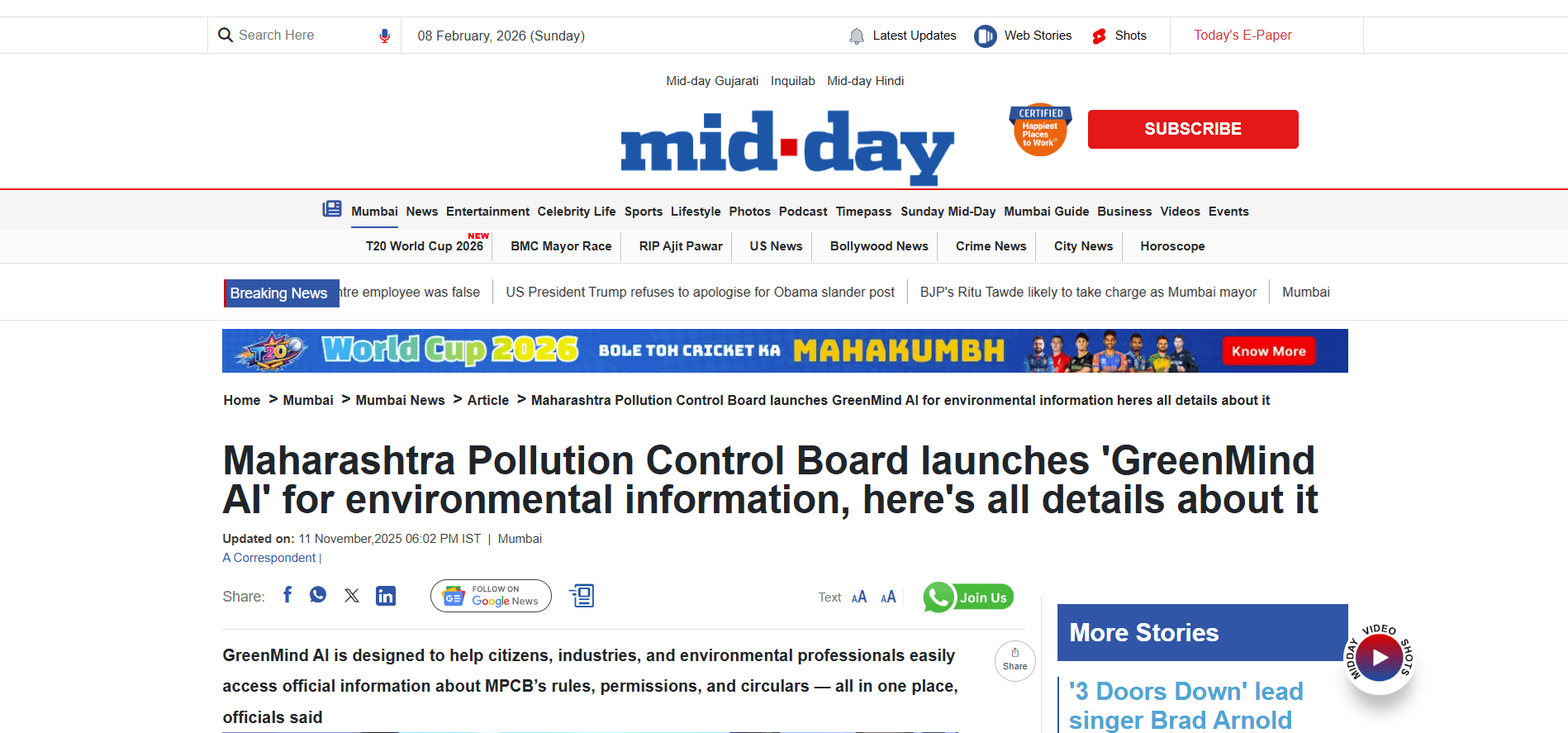Share article on X
This screenshot has width=1568, height=733.
click(352, 596)
